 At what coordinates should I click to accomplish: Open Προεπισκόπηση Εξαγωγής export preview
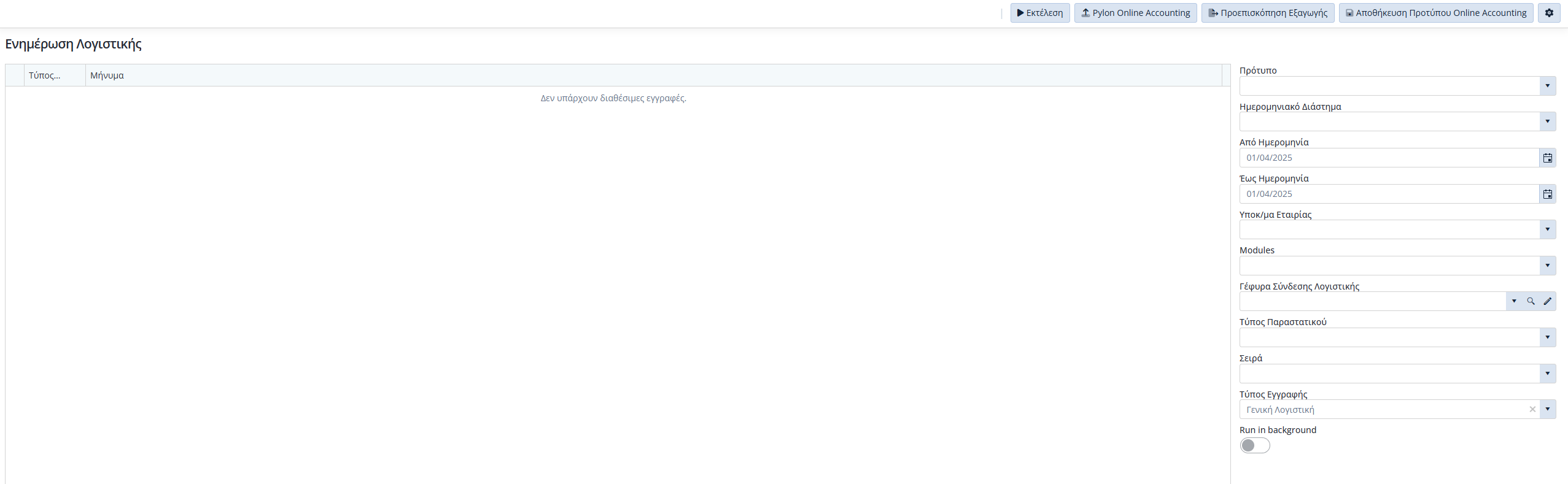(x=1268, y=13)
